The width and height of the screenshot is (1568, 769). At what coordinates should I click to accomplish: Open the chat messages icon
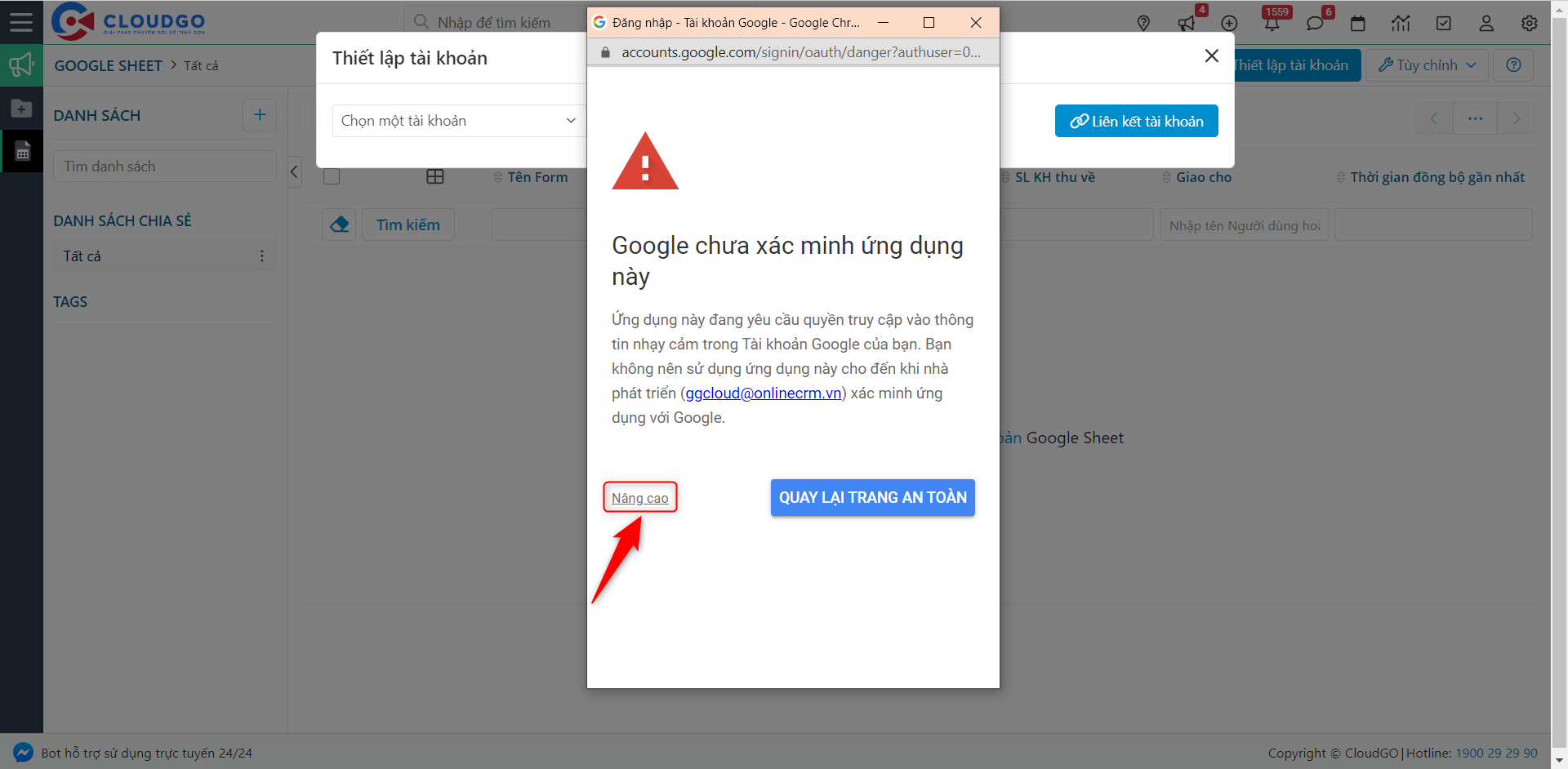[x=1314, y=24]
